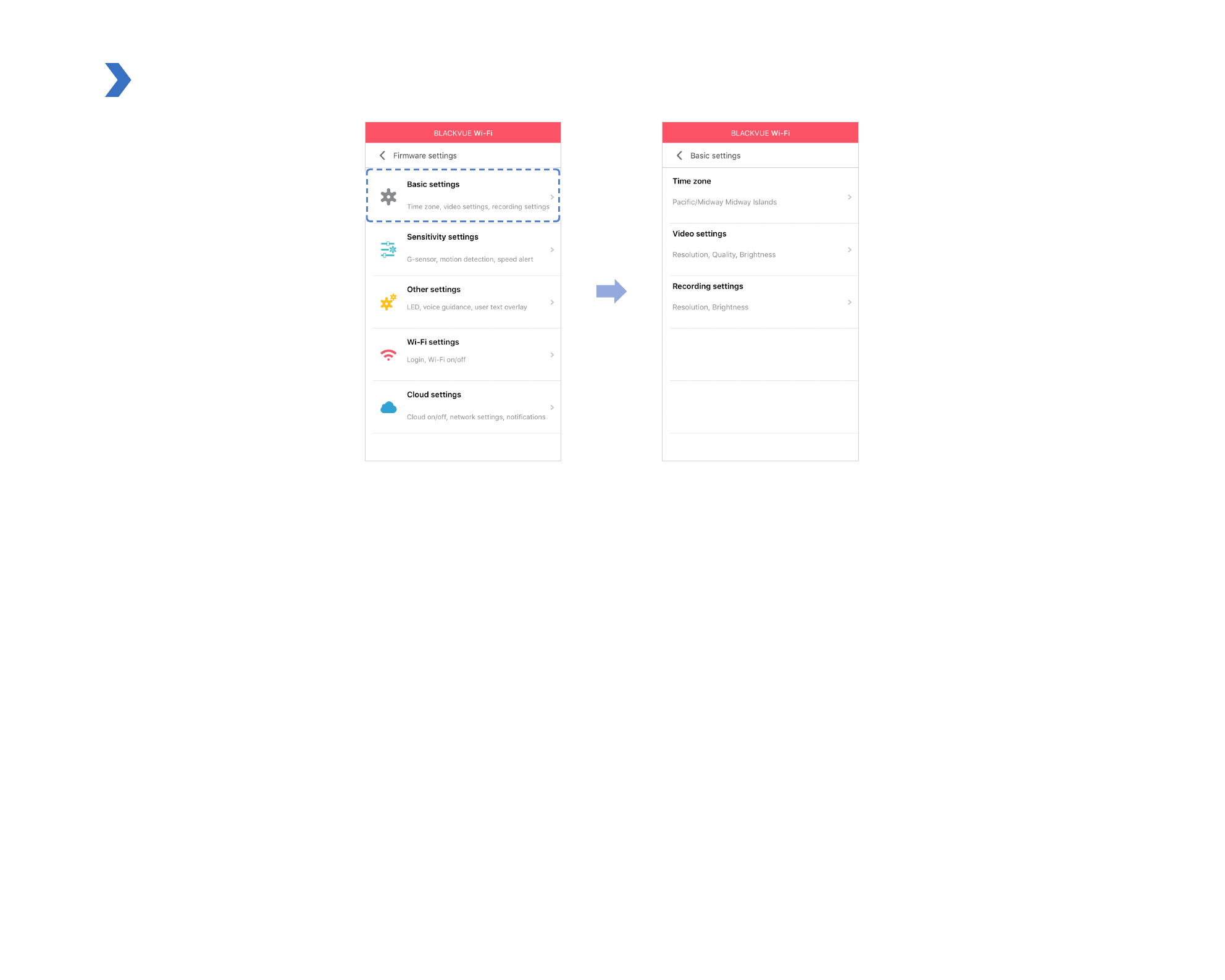Expand the Video settings row chevron
Viewport: 1225px width, 980px height.
point(850,249)
